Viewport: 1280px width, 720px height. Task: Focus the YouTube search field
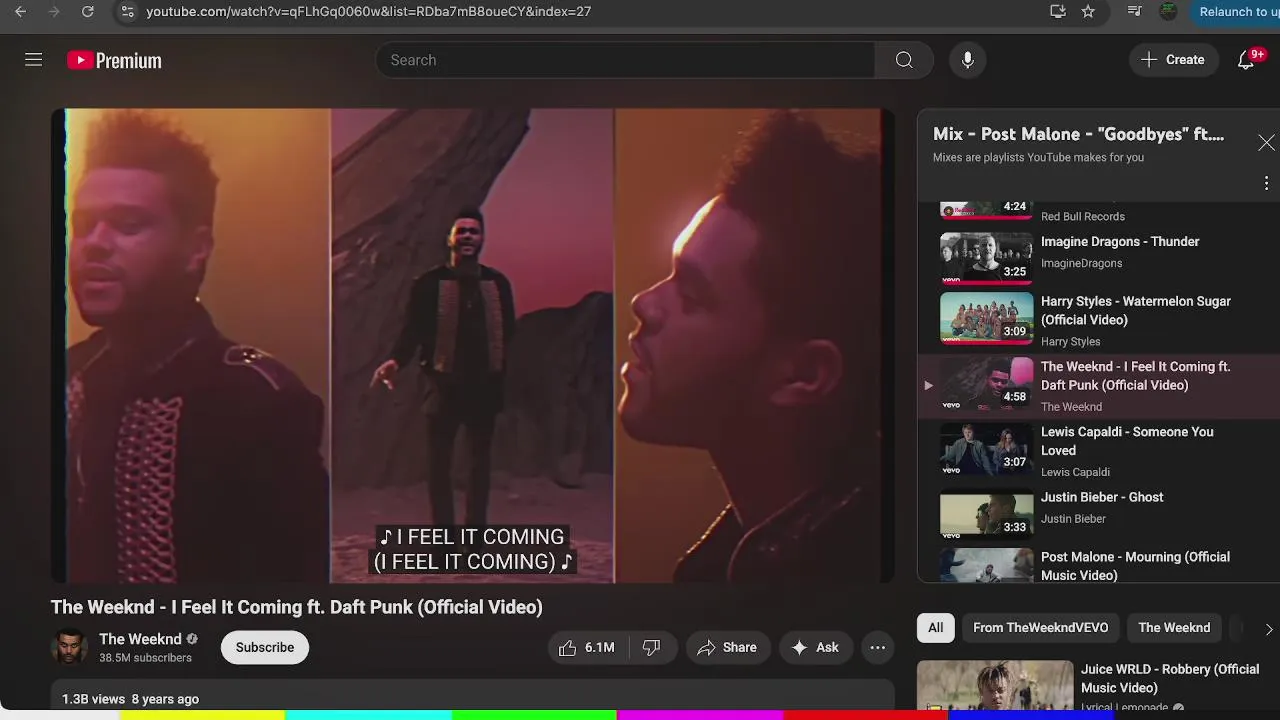click(625, 60)
